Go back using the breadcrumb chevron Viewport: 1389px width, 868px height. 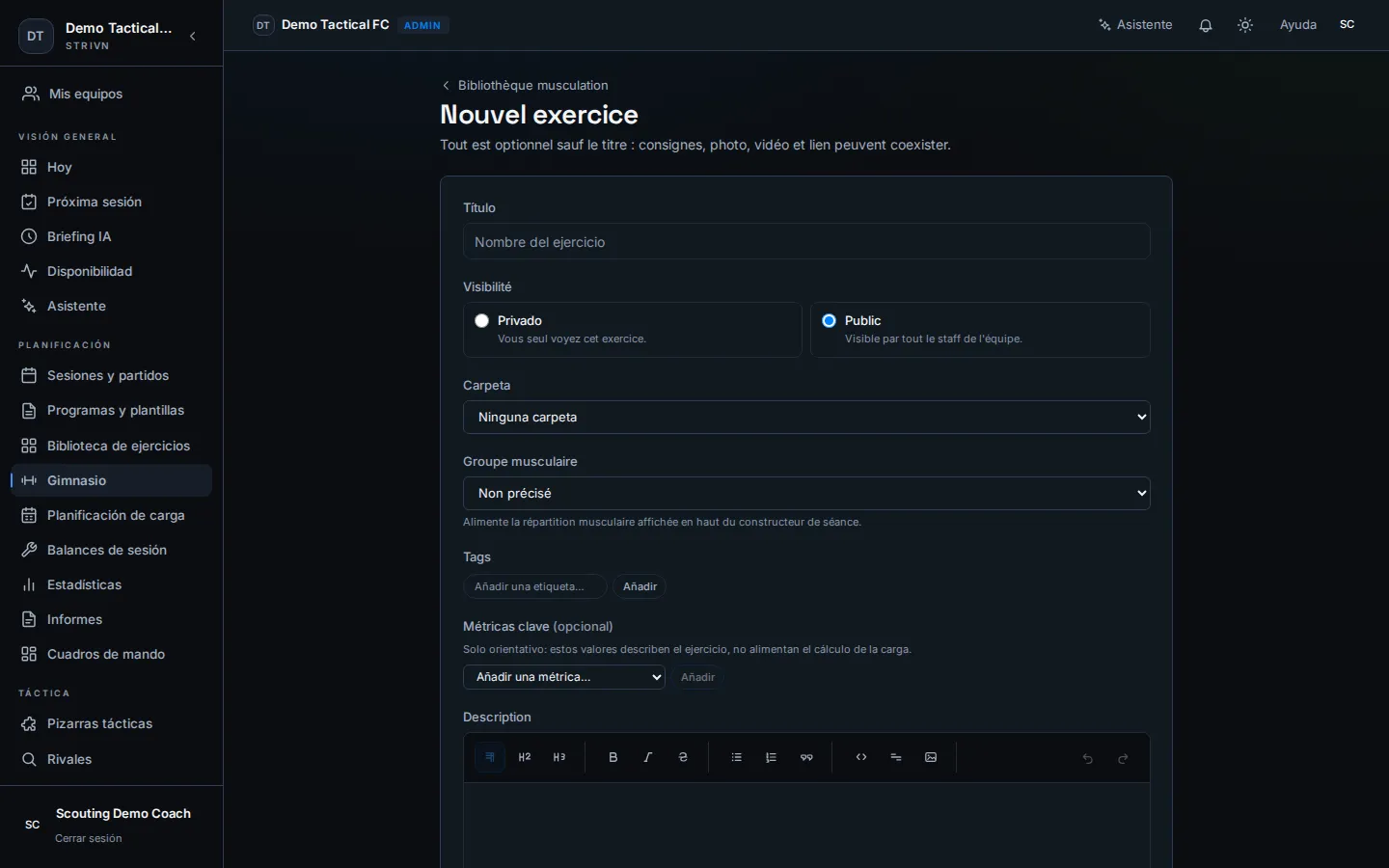click(x=446, y=86)
